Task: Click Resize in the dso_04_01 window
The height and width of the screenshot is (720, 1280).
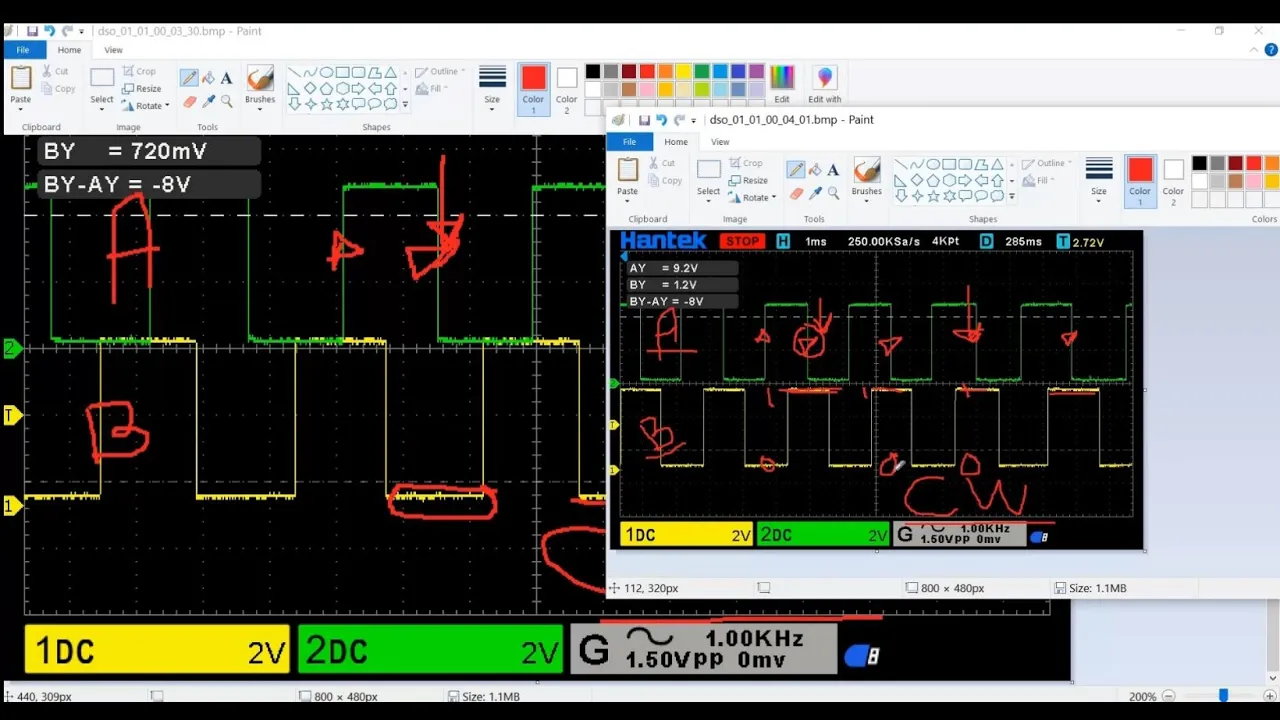Action: coord(748,180)
